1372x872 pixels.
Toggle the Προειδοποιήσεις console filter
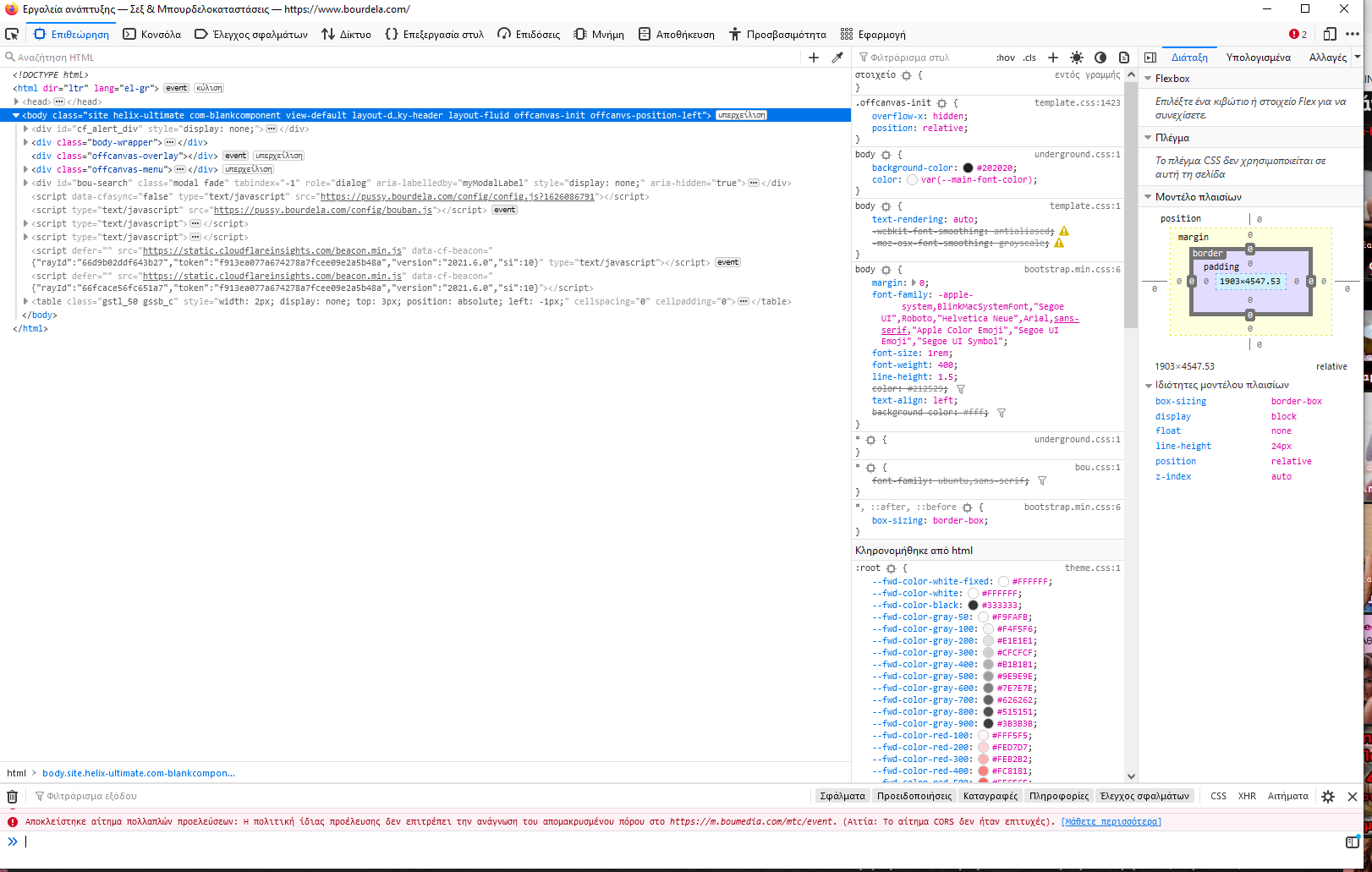point(914,796)
